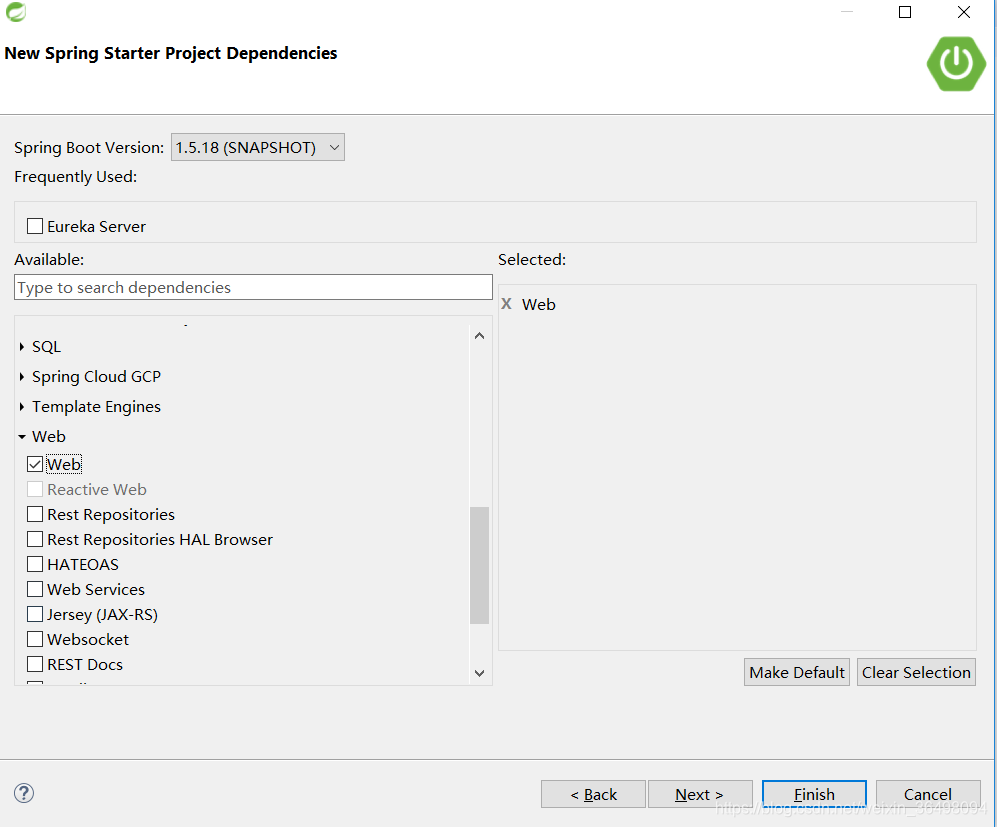Expand the Template Engines category
Viewport: 997px width, 827px height.
pos(22,406)
